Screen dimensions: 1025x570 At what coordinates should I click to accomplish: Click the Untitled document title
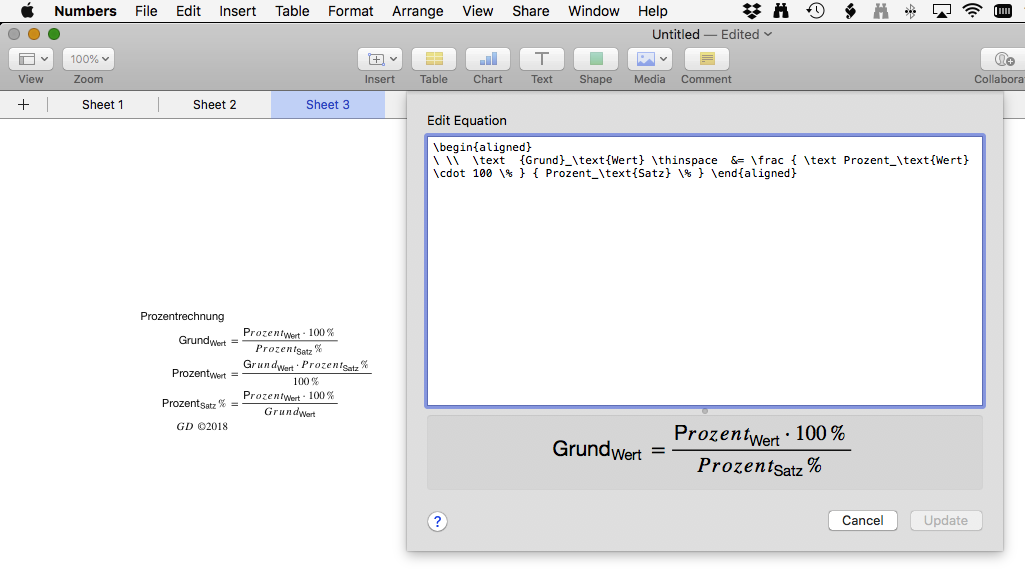click(x=675, y=34)
